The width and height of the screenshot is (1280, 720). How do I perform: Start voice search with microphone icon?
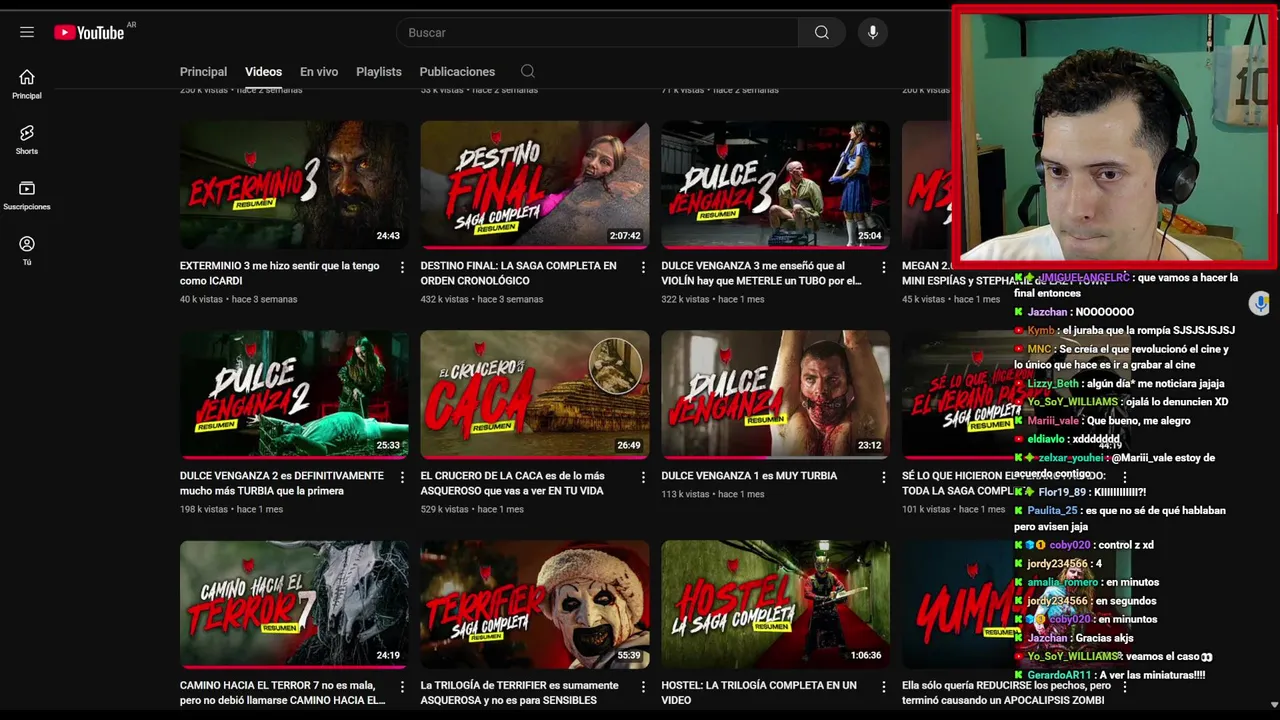pos(873,32)
